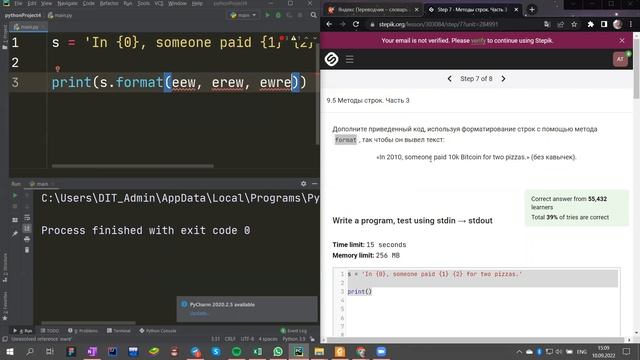Open the Window menu in PyCharm
Image resolution: width=640 pixels, height=360 pixels.
coord(177,3)
